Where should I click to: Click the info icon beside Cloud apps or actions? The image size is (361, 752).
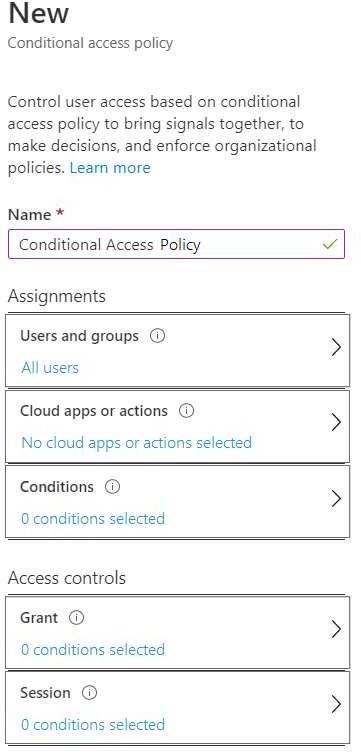(x=186, y=411)
